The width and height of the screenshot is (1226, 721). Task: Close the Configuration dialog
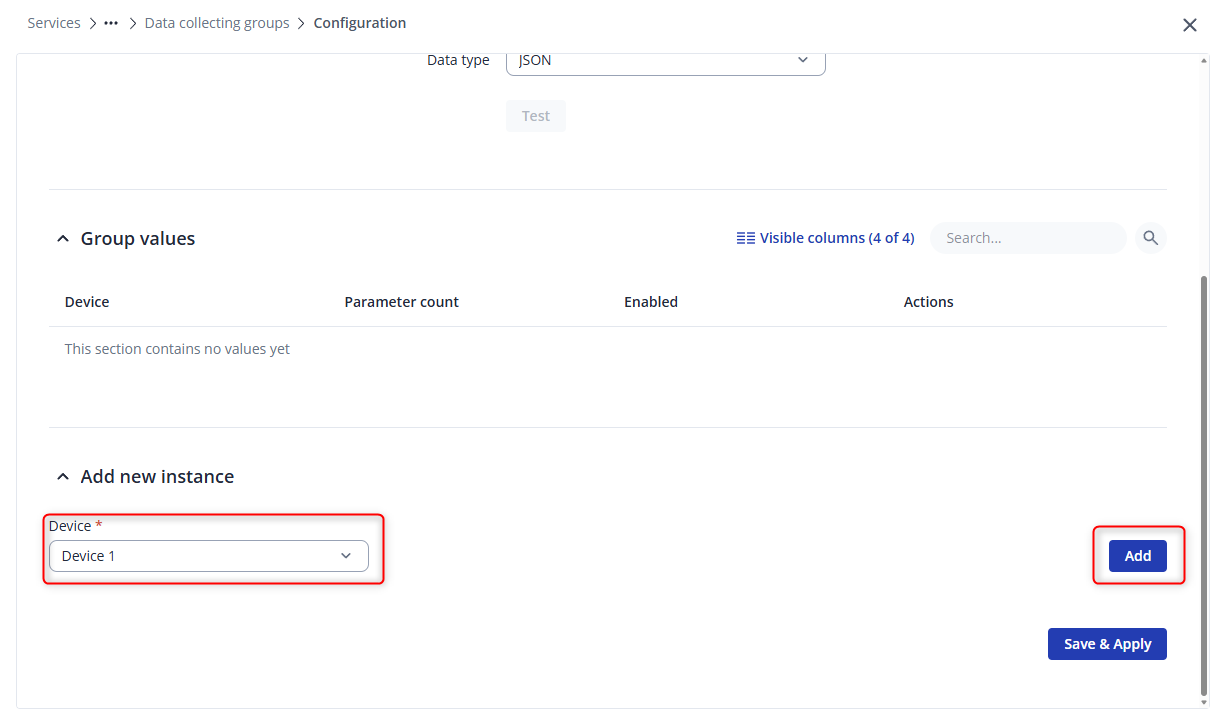(1189, 25)
